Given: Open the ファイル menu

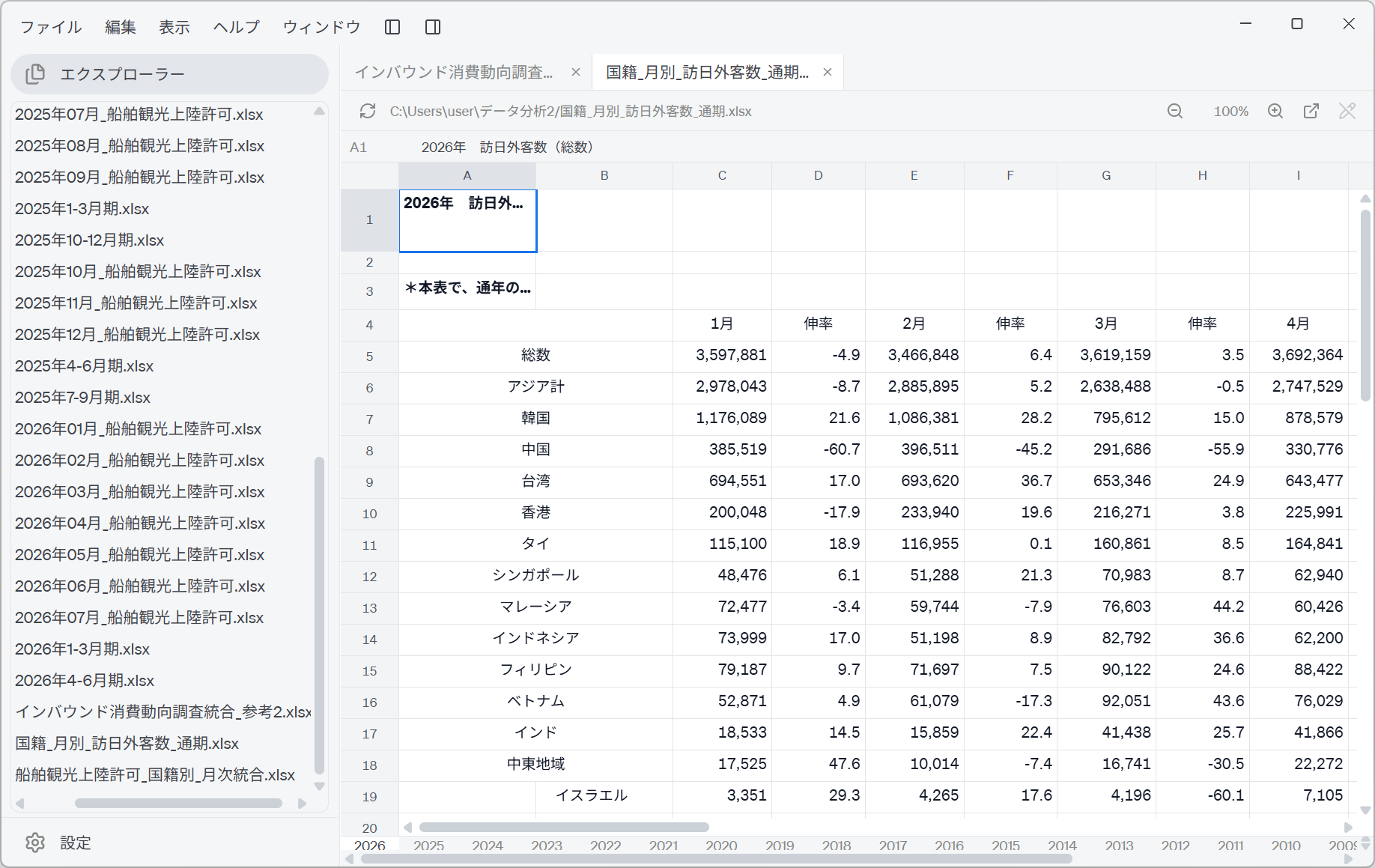Looking at the screenshot, I should (x=51, y=27).
